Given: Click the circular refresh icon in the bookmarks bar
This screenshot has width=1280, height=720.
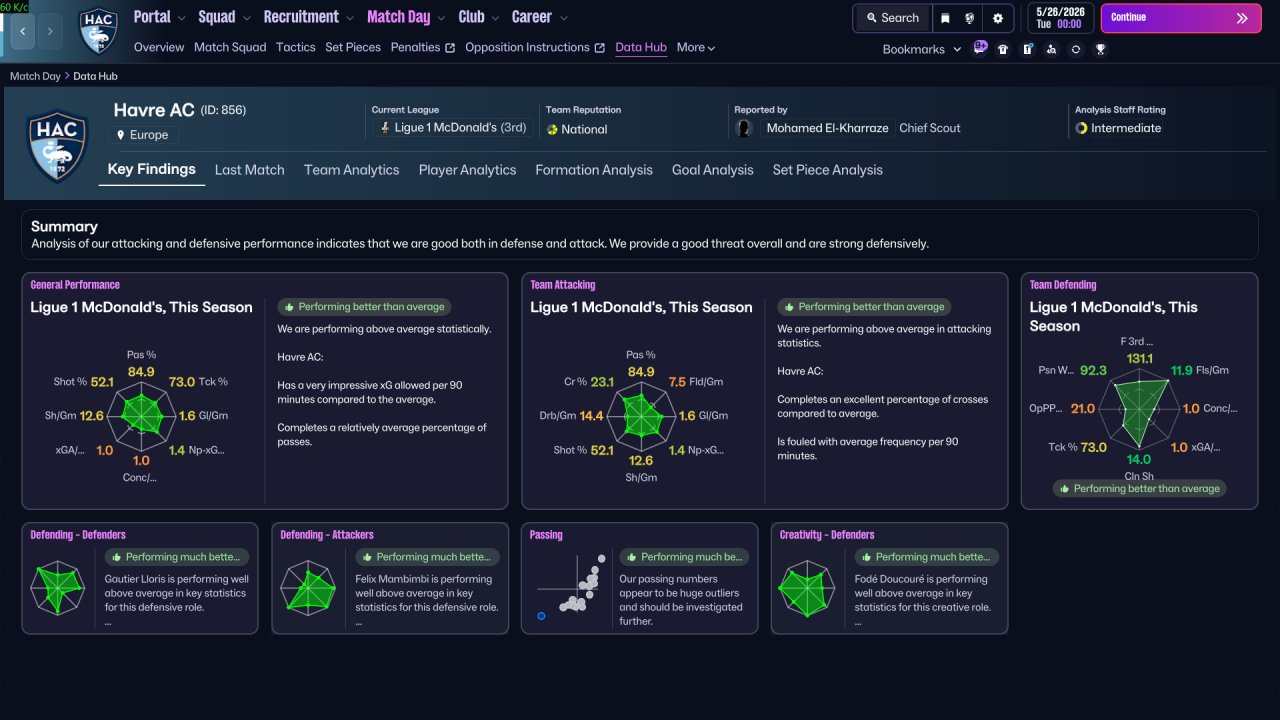Looking at the screenshot, I should 1076,49.
